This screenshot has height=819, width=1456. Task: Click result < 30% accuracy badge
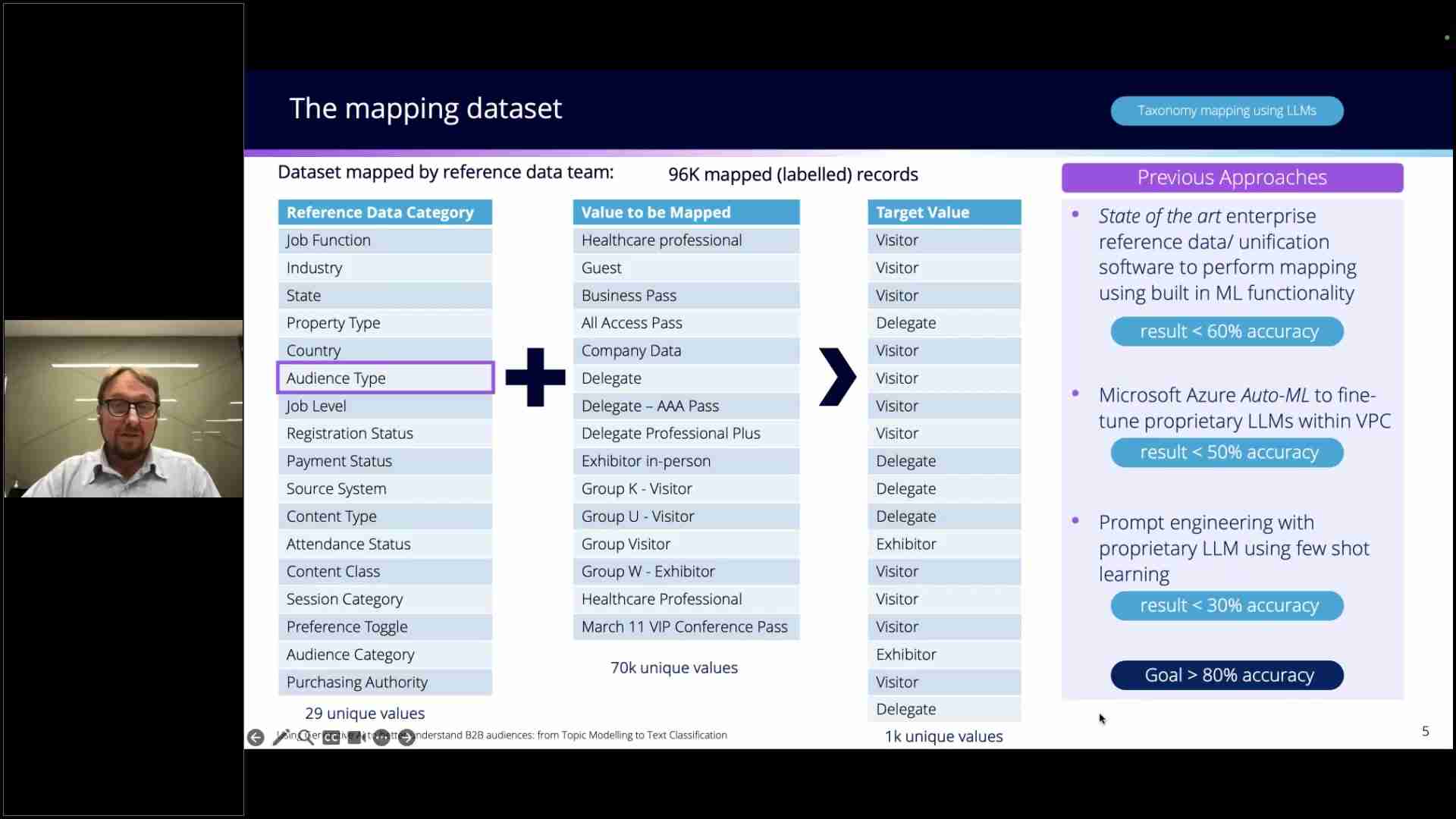pyautogui.click(x=1227, y=605)
